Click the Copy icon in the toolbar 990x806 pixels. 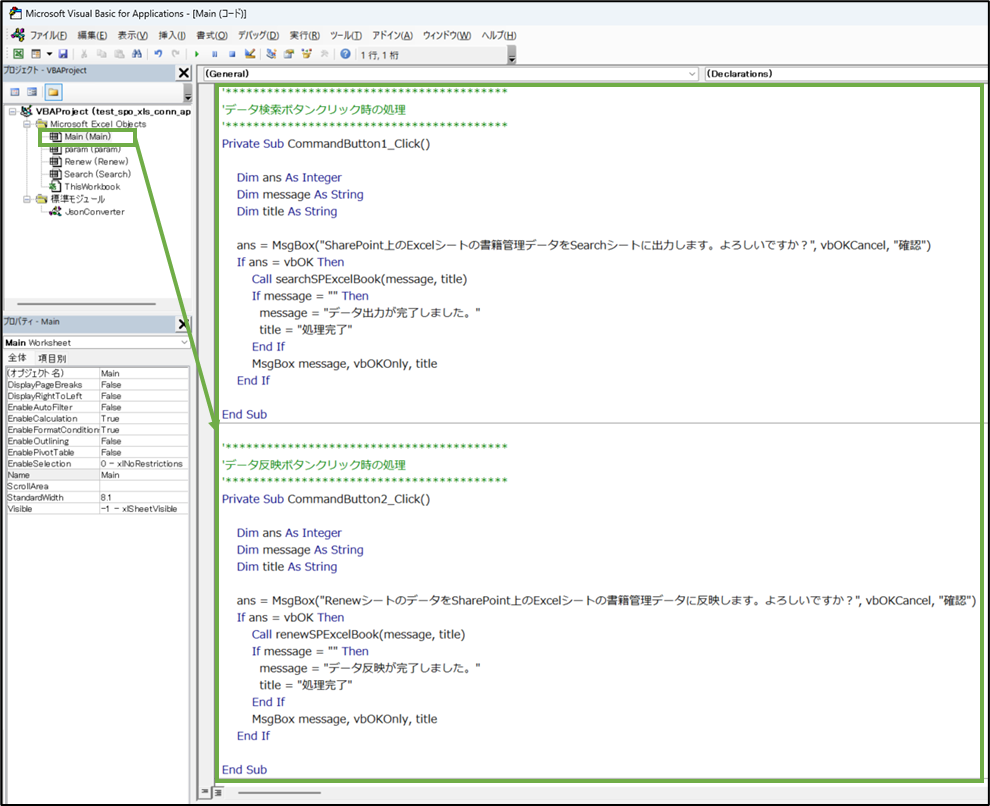pos(102,54)
